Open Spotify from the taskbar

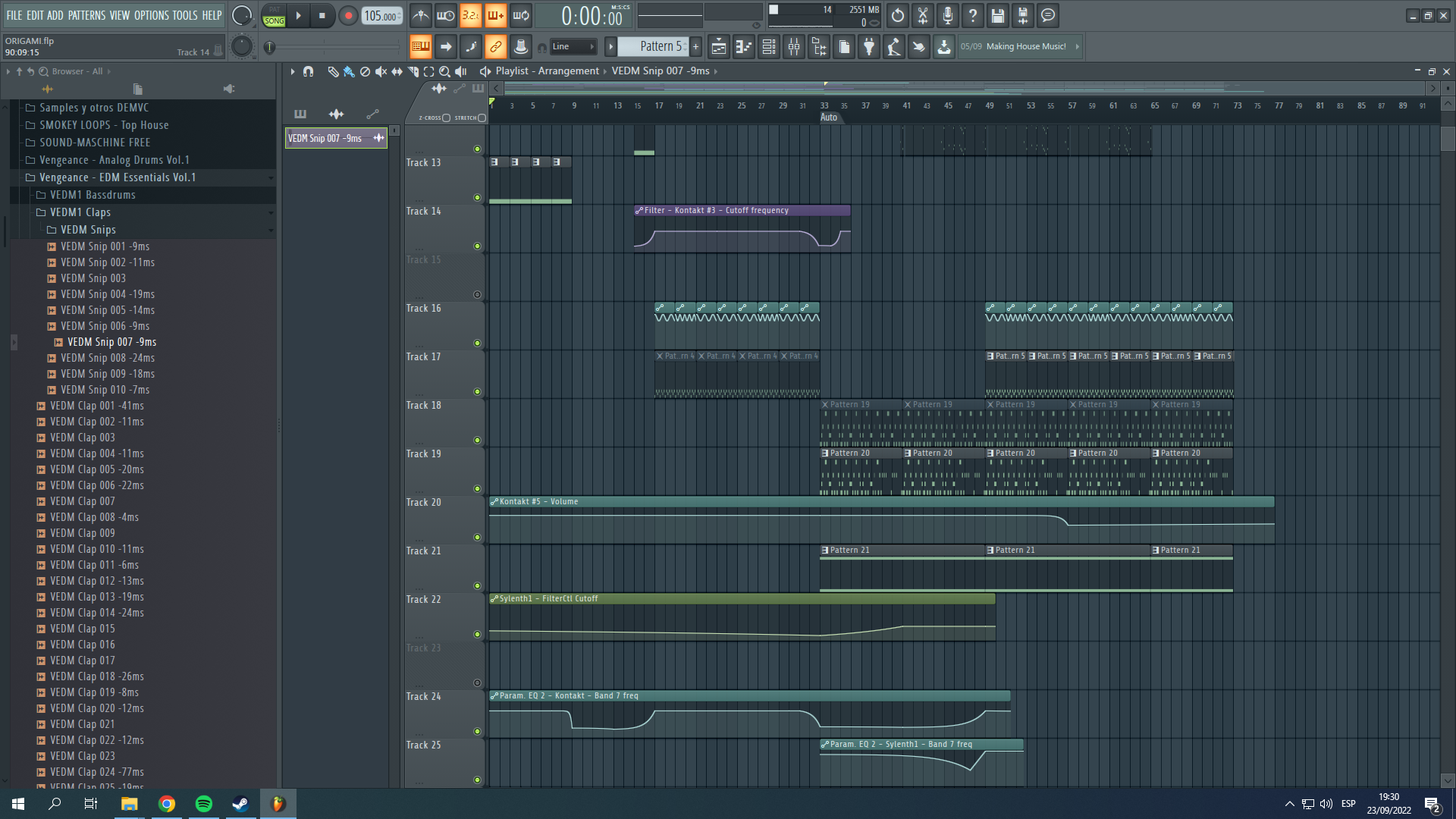(203, 804)
